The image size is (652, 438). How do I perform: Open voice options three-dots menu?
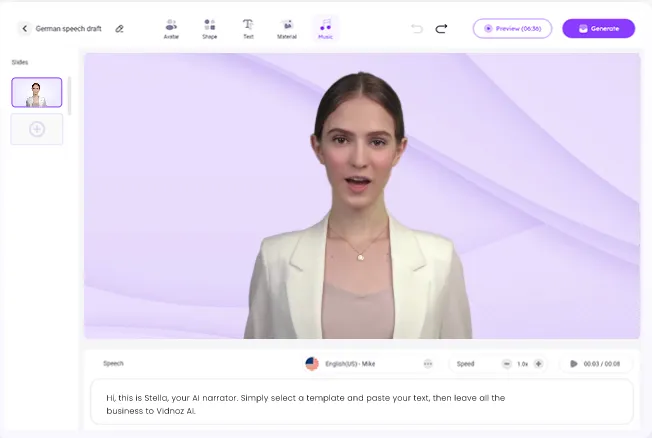pyautogui.click(x=428, y=364)
